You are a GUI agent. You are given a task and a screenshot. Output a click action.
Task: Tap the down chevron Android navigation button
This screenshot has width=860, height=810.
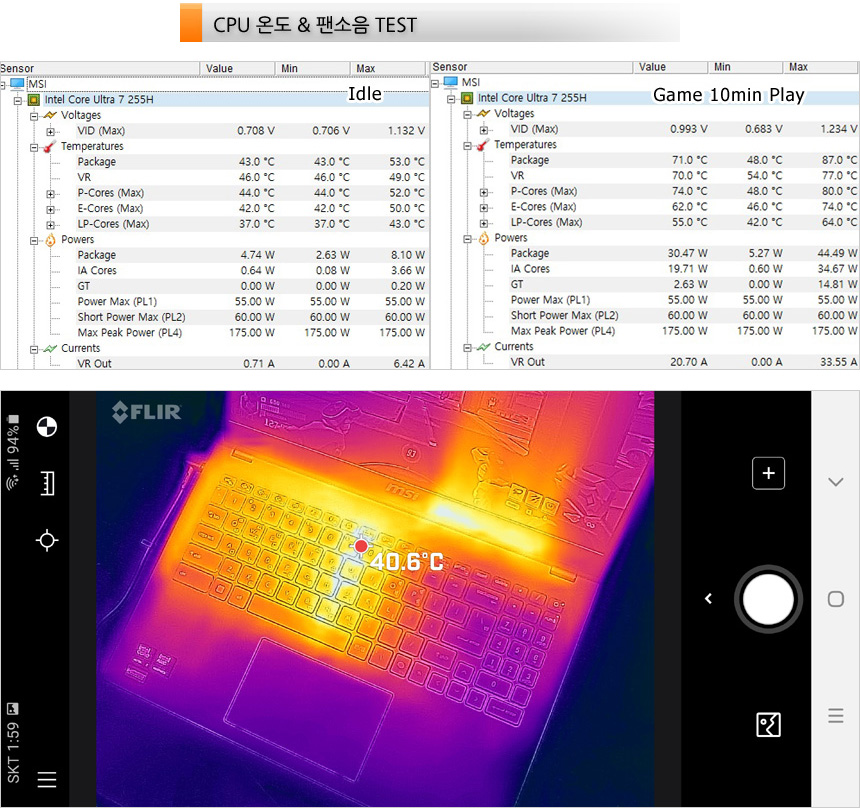[836, 482]
